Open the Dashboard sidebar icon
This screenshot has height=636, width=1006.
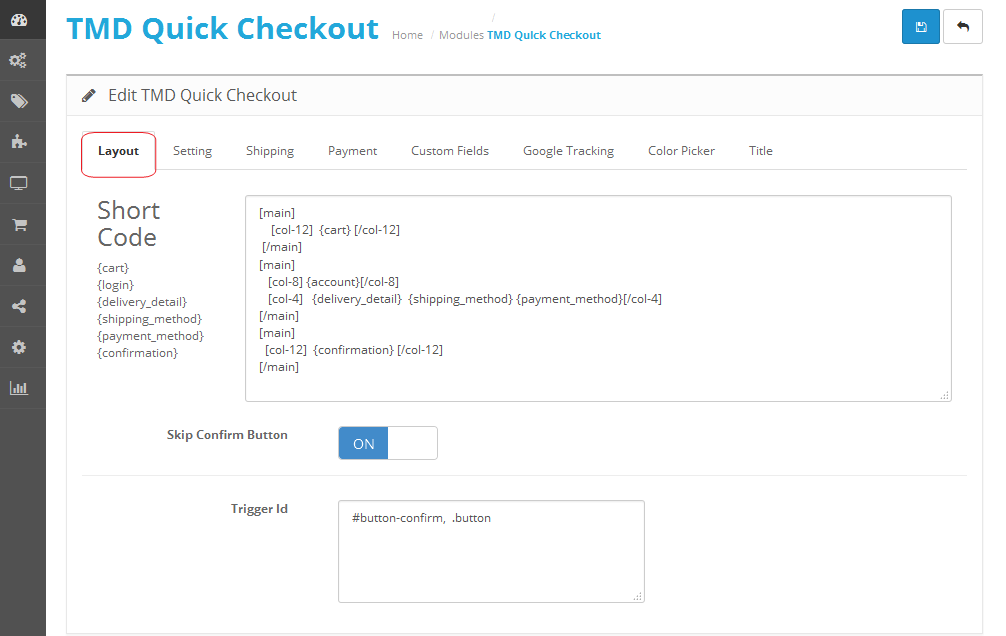click(19, 20)
